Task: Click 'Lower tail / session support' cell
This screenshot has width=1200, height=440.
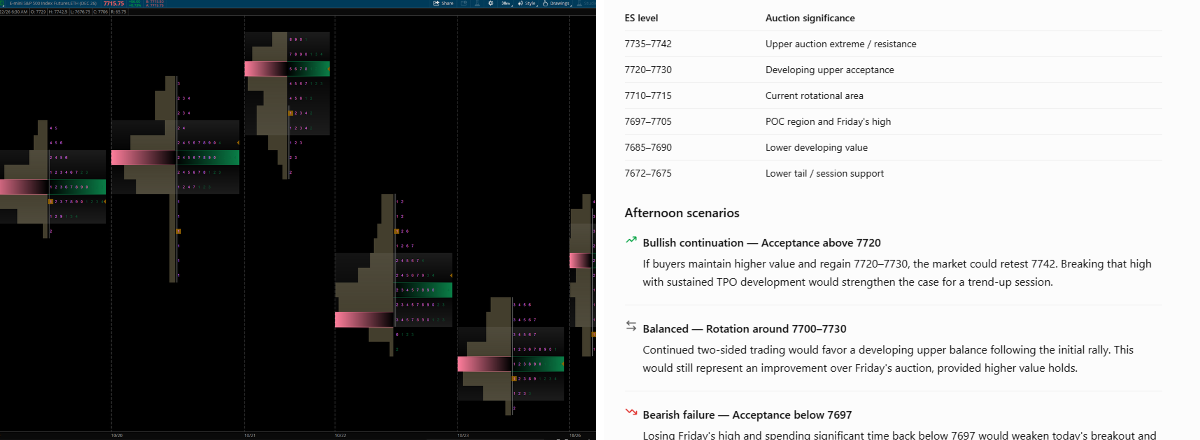Action: (825, 174)
